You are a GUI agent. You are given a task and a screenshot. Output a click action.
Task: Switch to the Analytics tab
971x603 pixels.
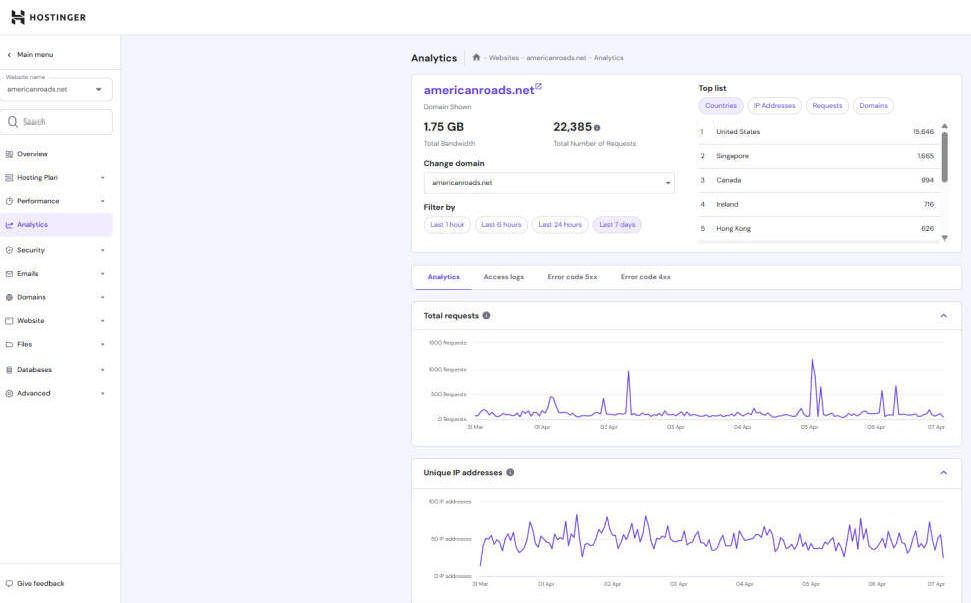[443, 277]
